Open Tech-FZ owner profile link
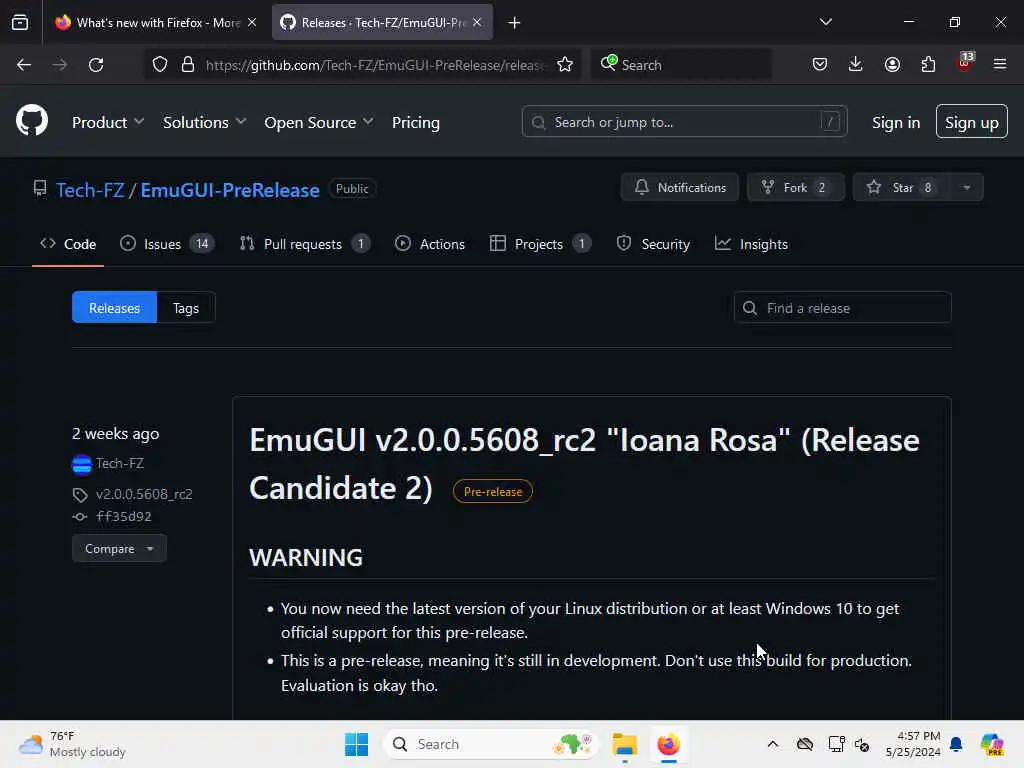Screen dimensions: 1024x768 coord(90,190)
